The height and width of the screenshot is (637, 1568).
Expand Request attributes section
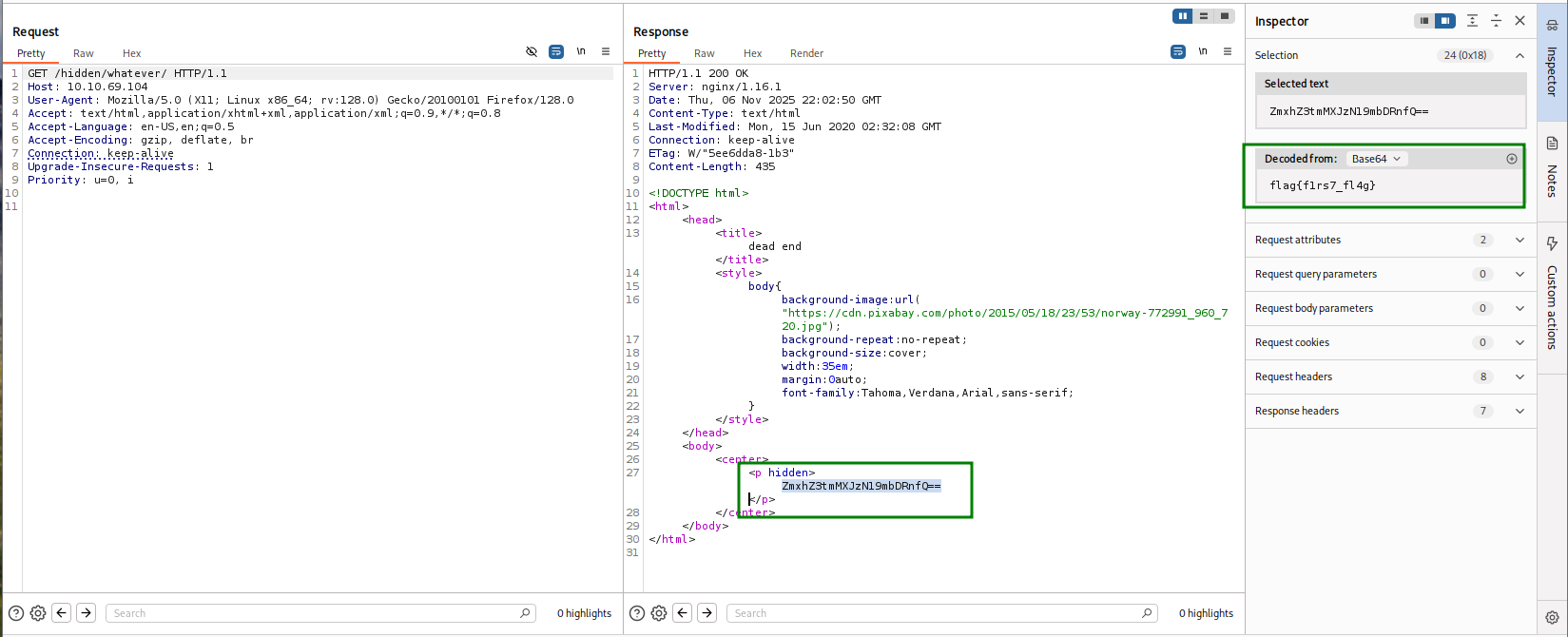[1520, 240]
